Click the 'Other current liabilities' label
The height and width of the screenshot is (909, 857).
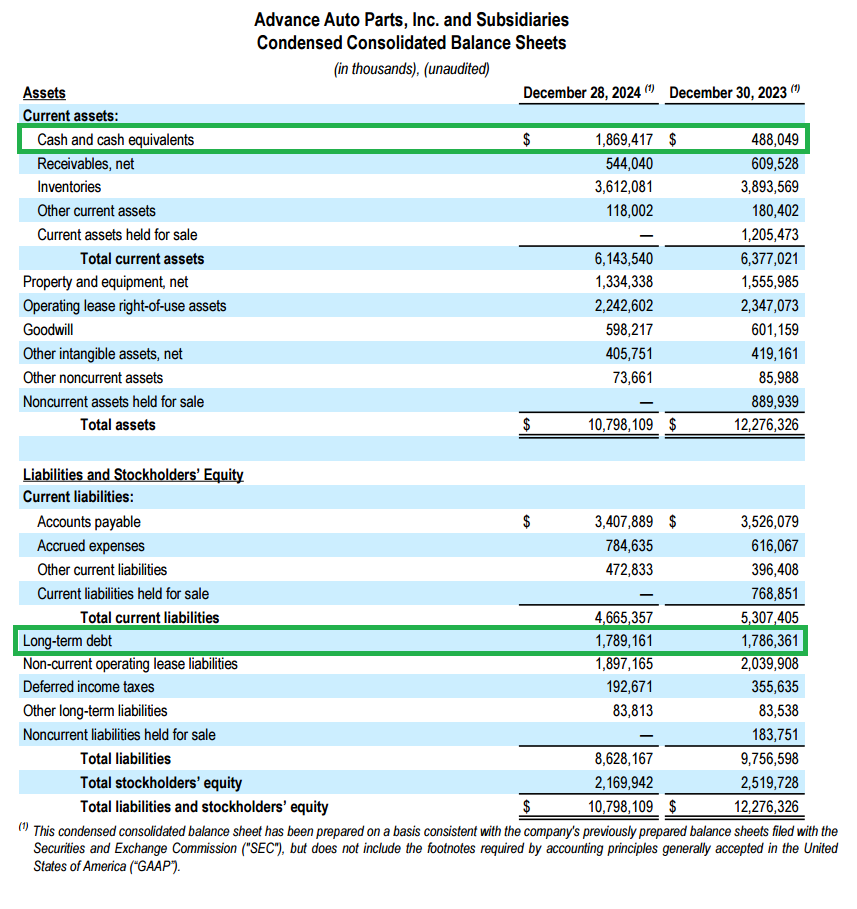tap(102, 570)
